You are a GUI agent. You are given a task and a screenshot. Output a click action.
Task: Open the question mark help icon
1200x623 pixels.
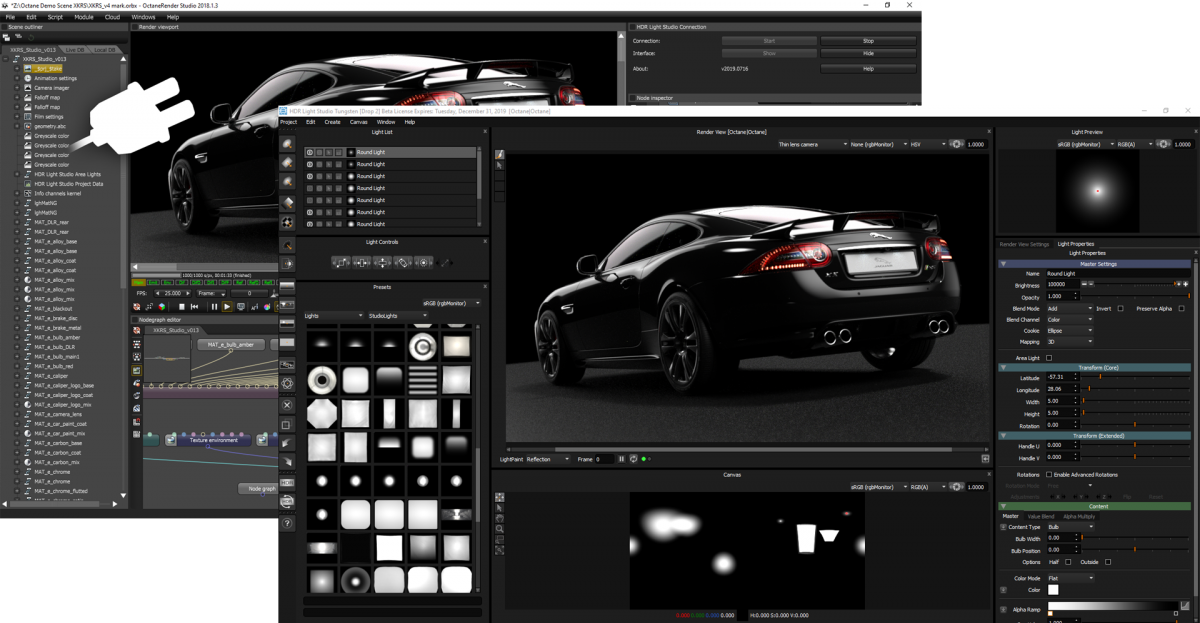pos(288,523)
